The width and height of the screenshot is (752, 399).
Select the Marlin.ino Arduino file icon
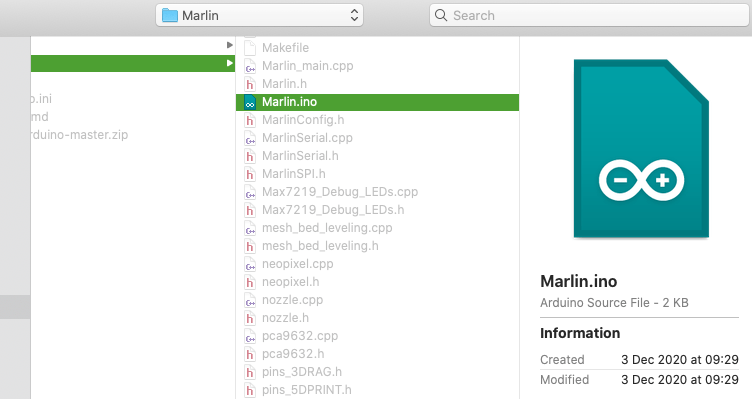click(x=250, y=102)
